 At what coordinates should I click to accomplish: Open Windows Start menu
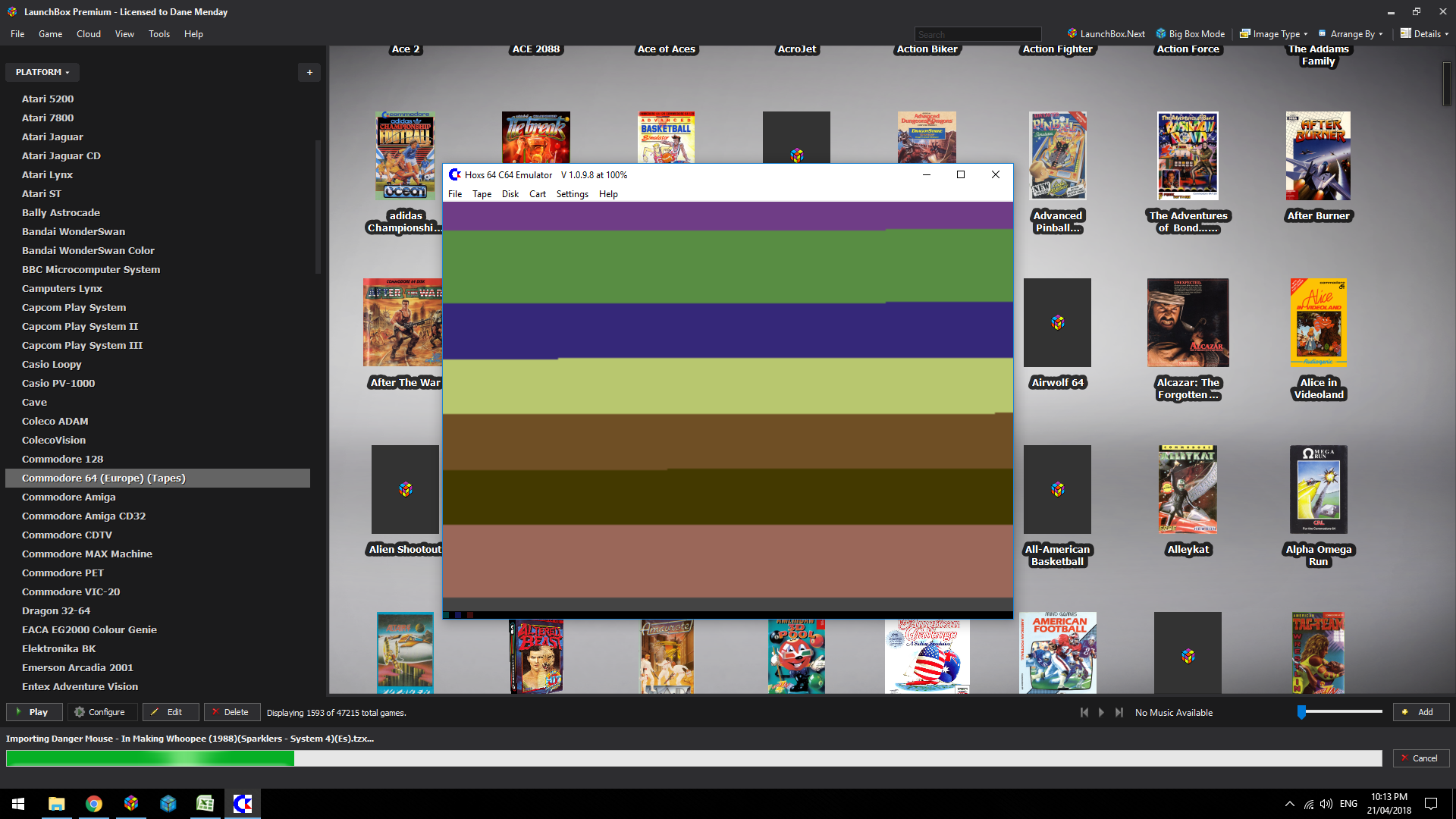pyautogui.click(x=18, y=804)
